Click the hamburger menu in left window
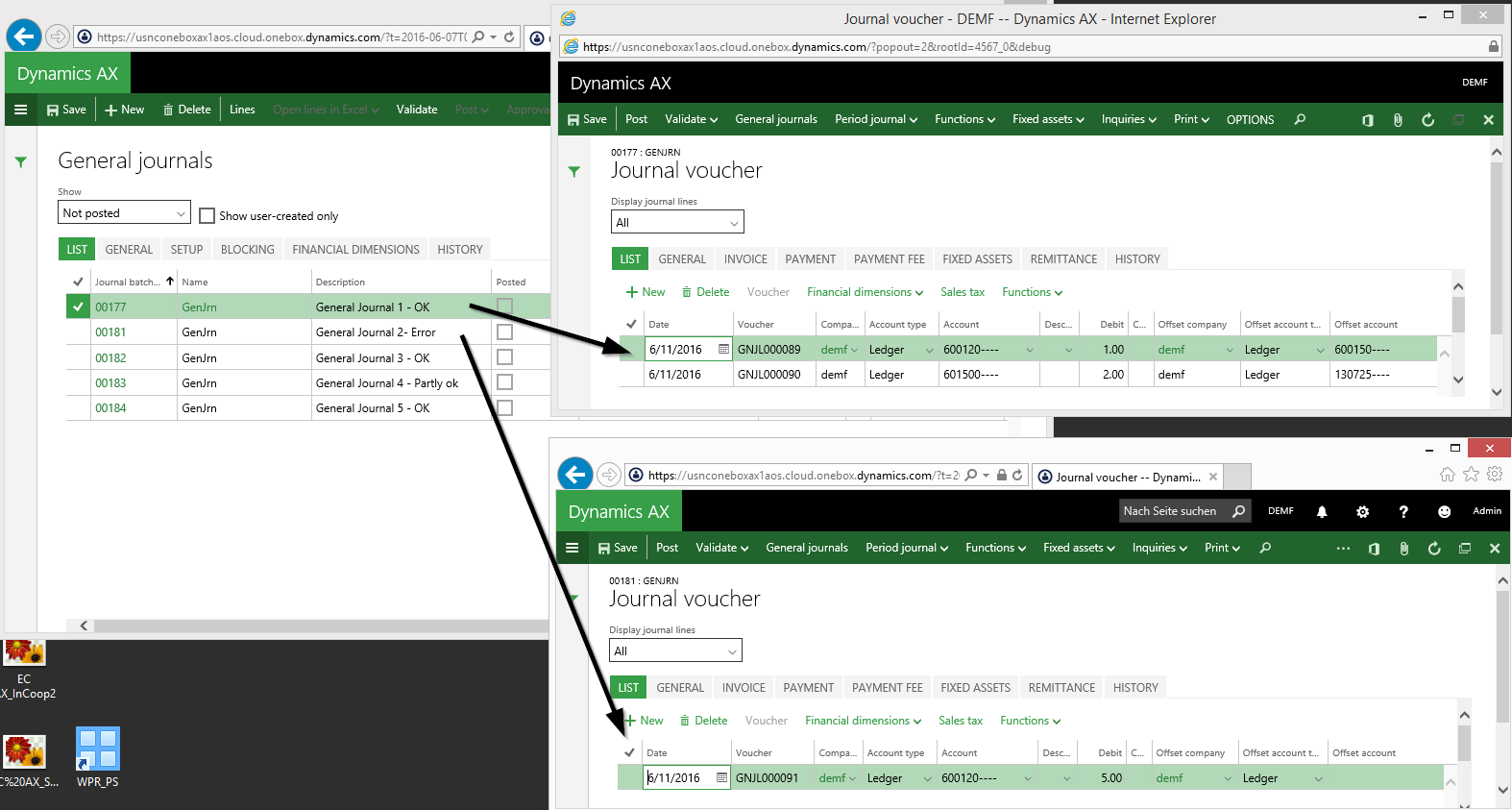Viewport: 1512px width, 810px height. (x=20, y=110)
